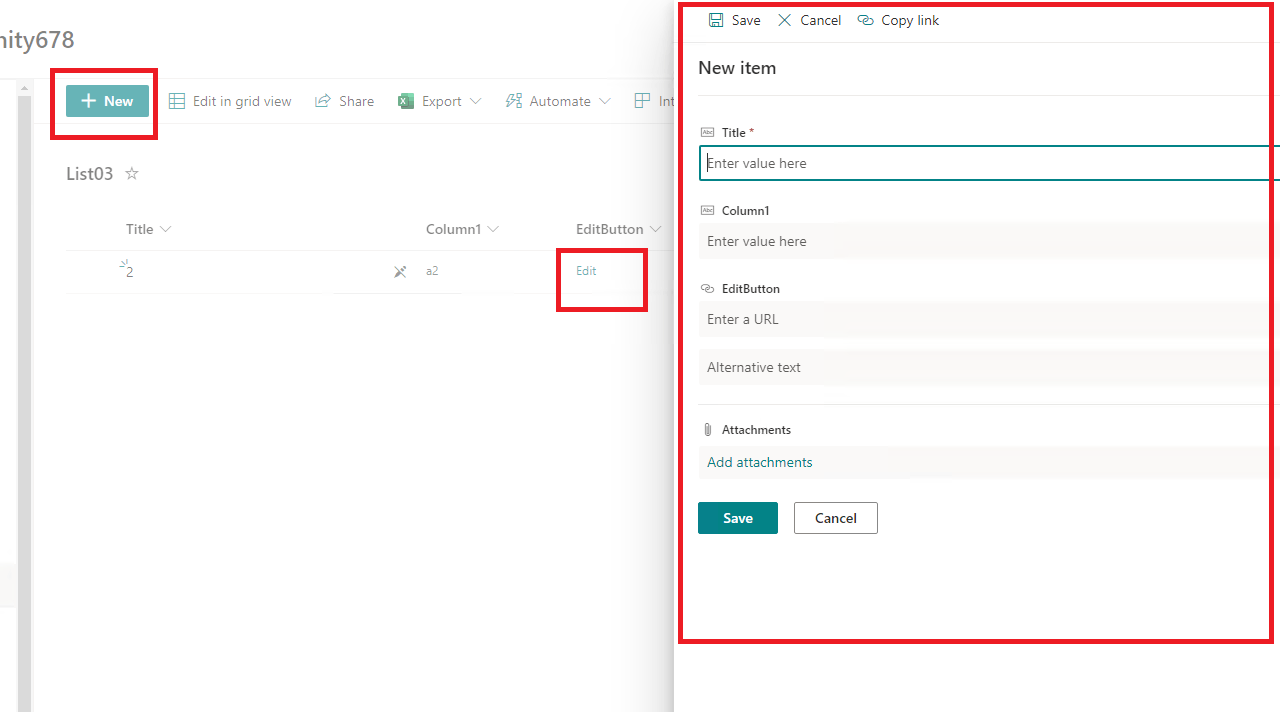This screenshot has height=712, width=1280.
Task: Click the X cancel icon at top
Action: pyautogui.click(x=785, y=20)
